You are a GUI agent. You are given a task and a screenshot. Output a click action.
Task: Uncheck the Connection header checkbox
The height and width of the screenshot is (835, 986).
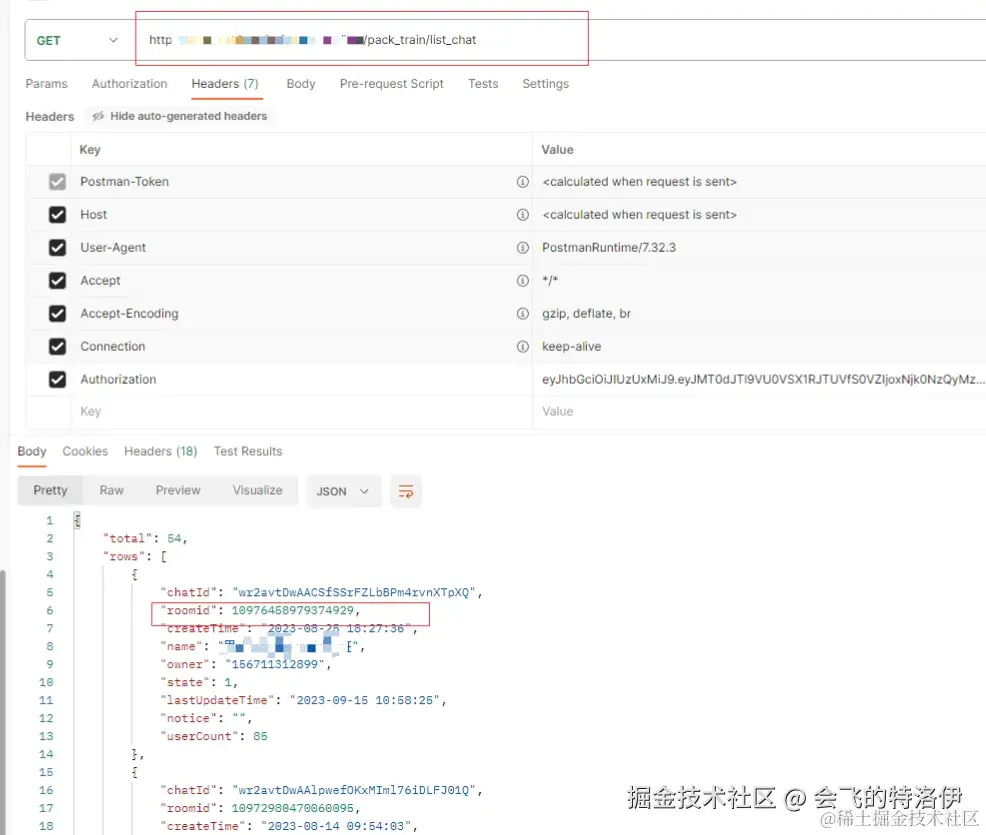(57, 346)
